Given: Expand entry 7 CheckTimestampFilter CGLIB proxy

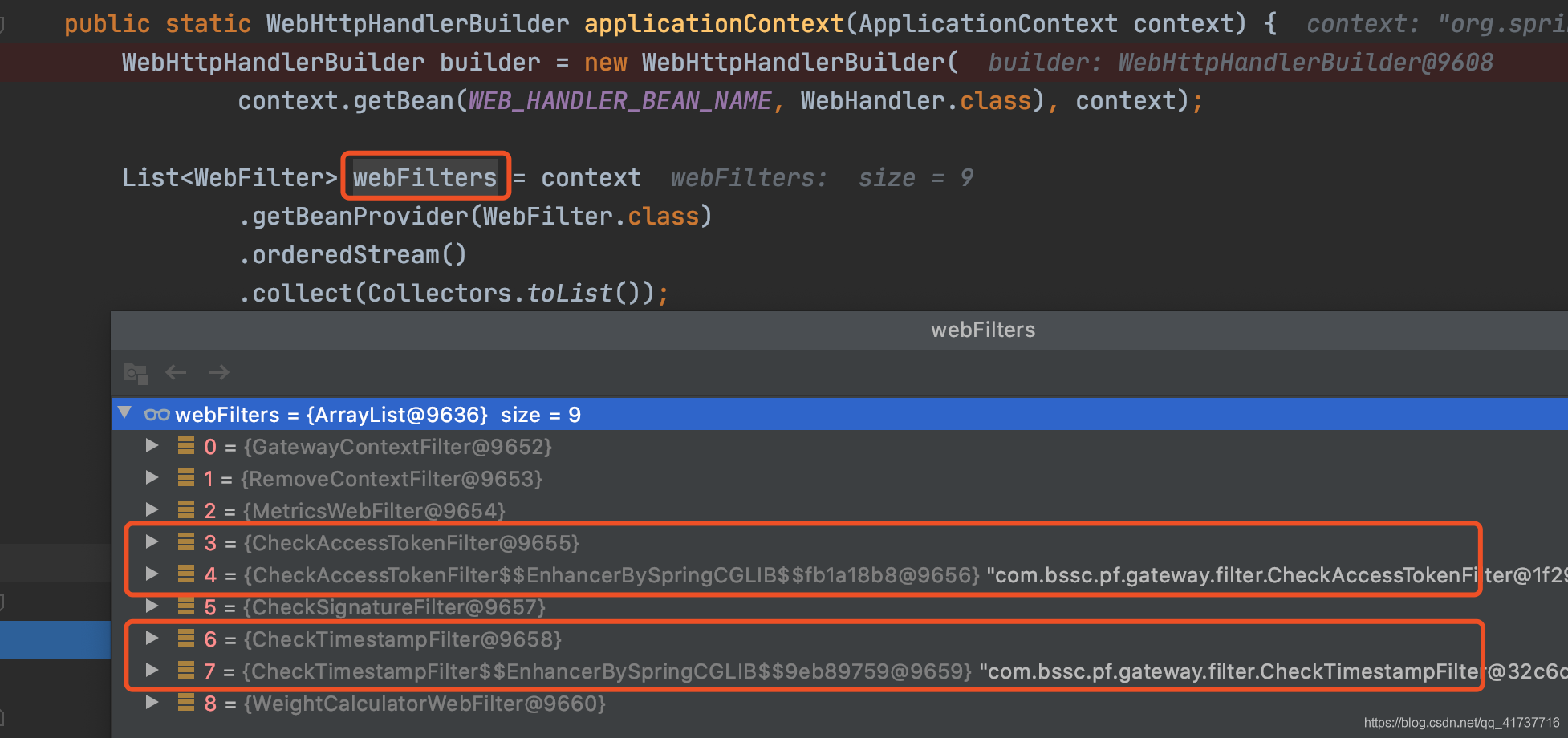Looking at the screenshot, I should (152, 670).
